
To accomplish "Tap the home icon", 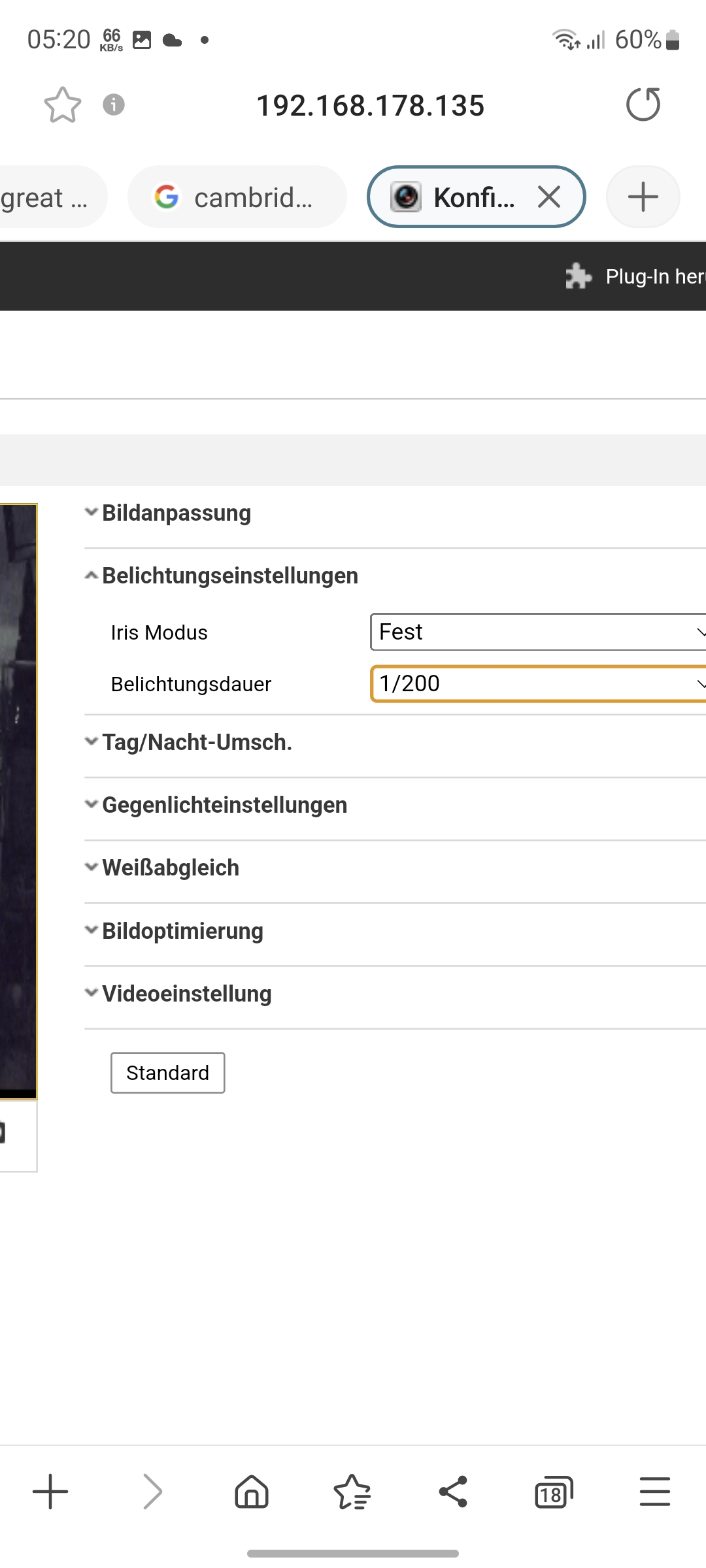I will (x=252, y=1492).
